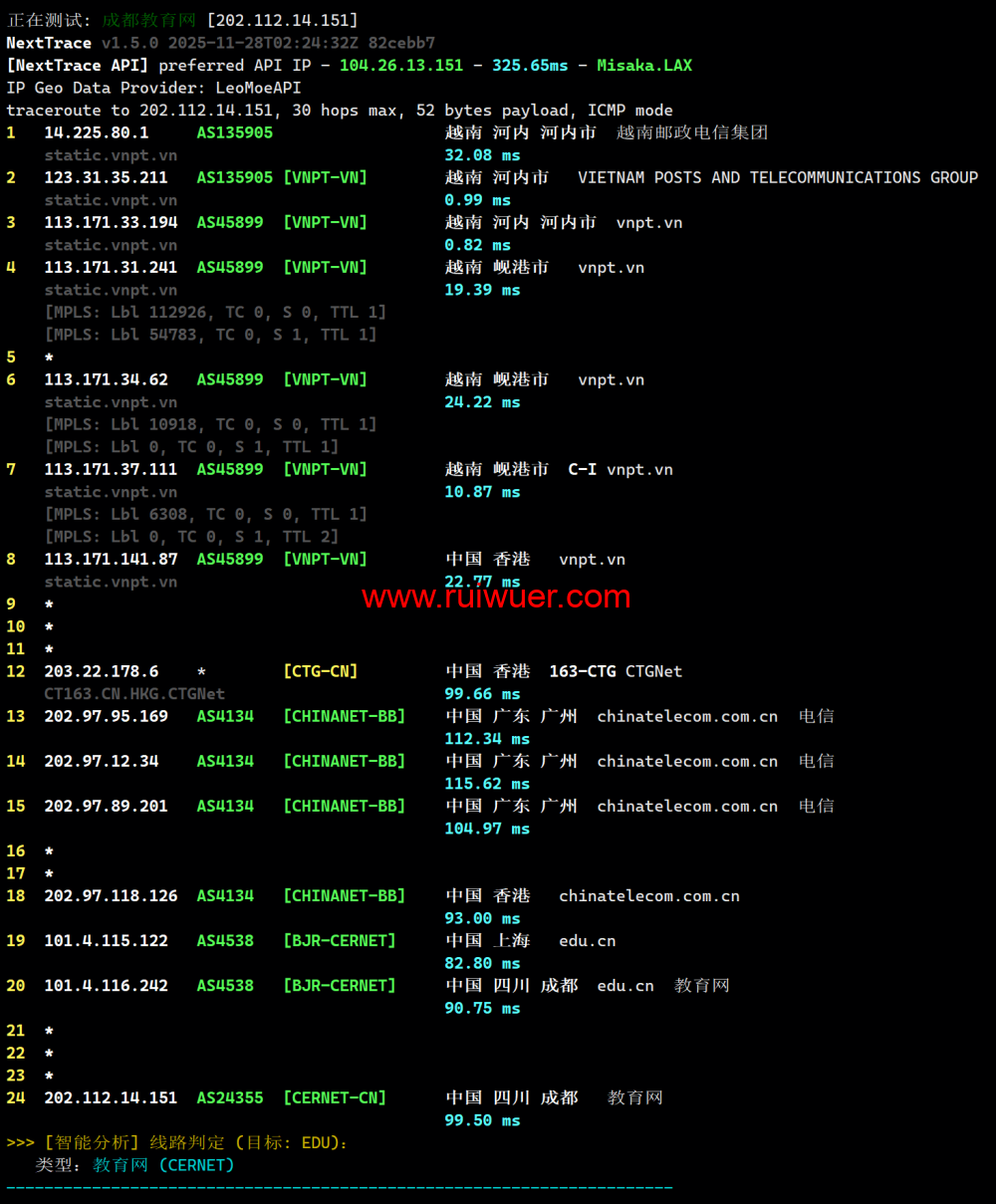Click the 成都教育网 test target title

click(149, 20)
